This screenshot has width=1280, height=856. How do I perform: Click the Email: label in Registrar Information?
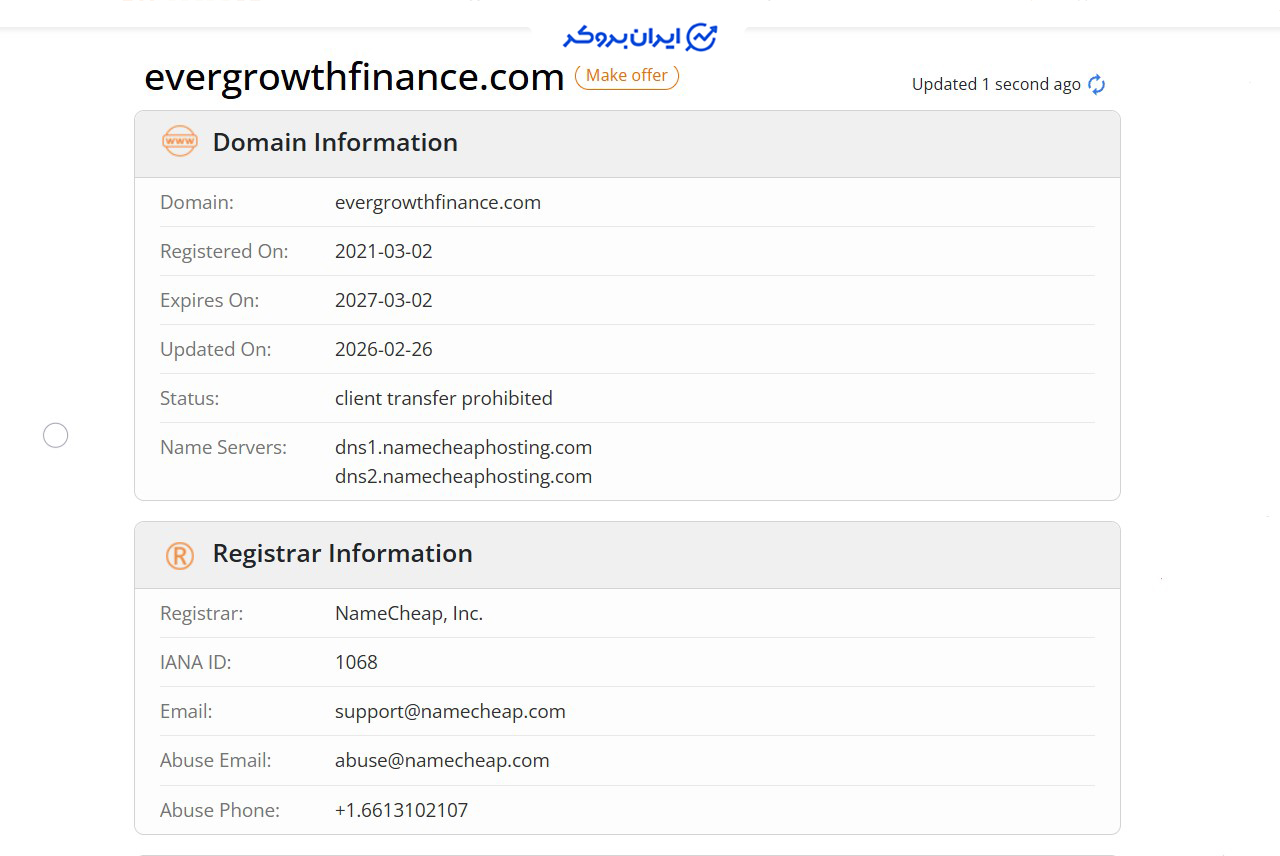point(186,711)
